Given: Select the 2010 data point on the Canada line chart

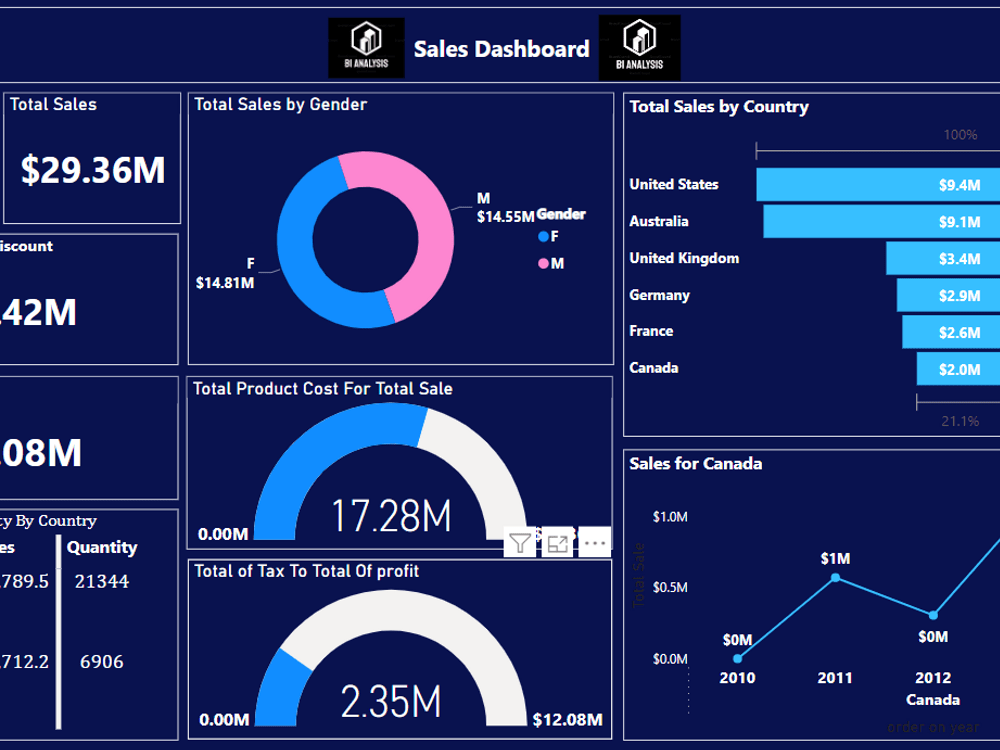Looking at the screenshot, I should coord(738,657).
